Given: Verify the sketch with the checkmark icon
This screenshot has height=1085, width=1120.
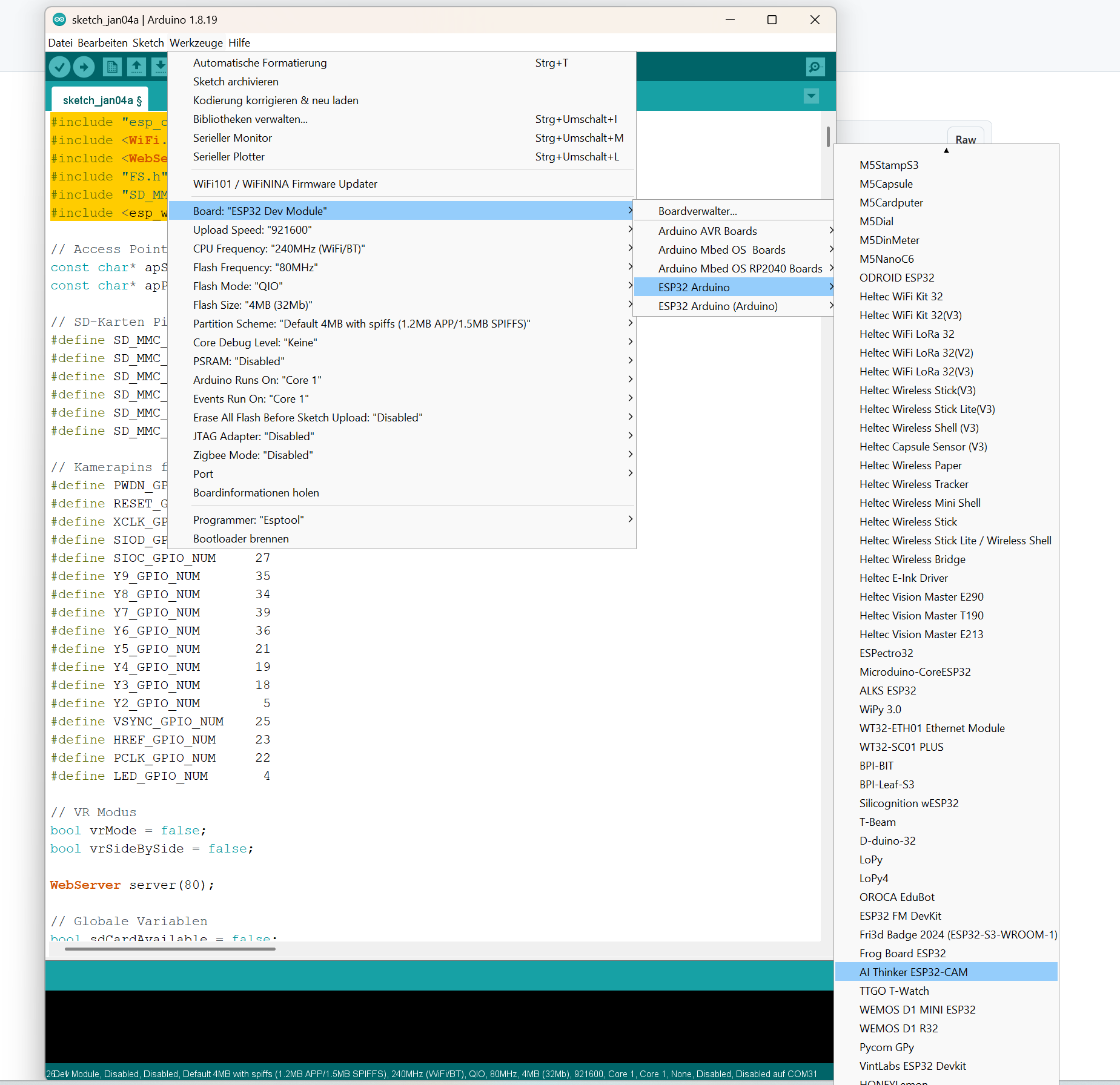Looking at the screenshot, I should pyautogui.click(x=59, y=67).
